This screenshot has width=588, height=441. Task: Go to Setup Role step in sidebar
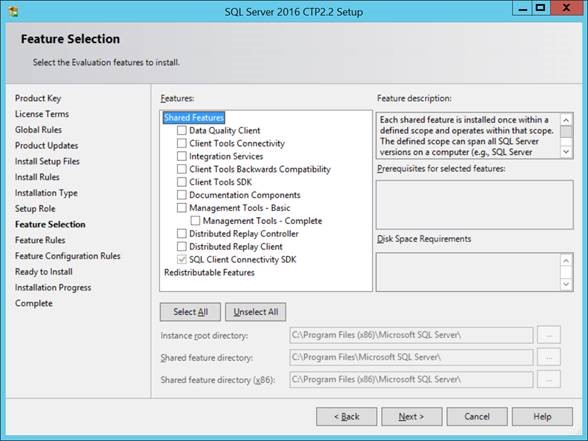pos(35,208)
